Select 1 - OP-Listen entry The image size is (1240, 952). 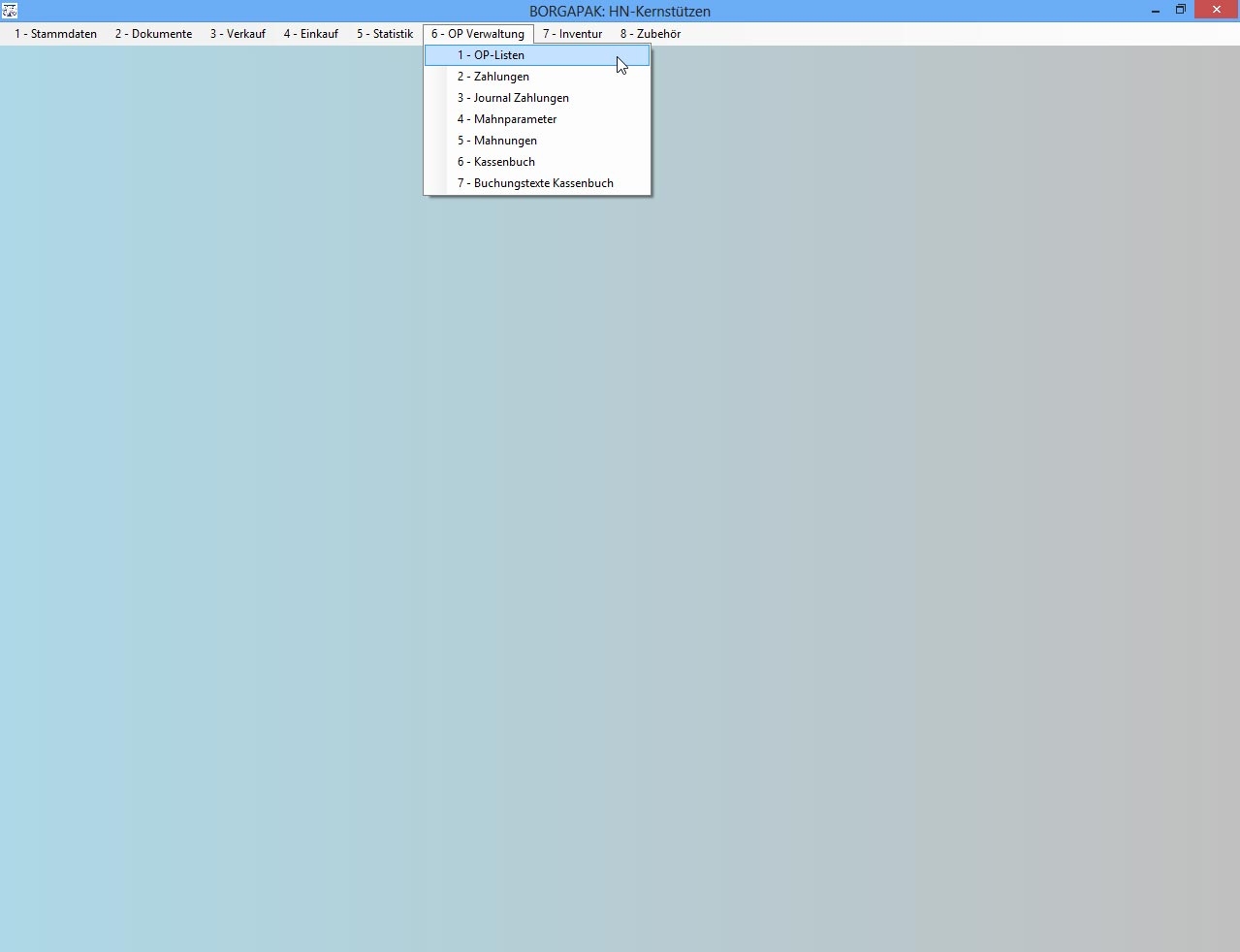537,55
